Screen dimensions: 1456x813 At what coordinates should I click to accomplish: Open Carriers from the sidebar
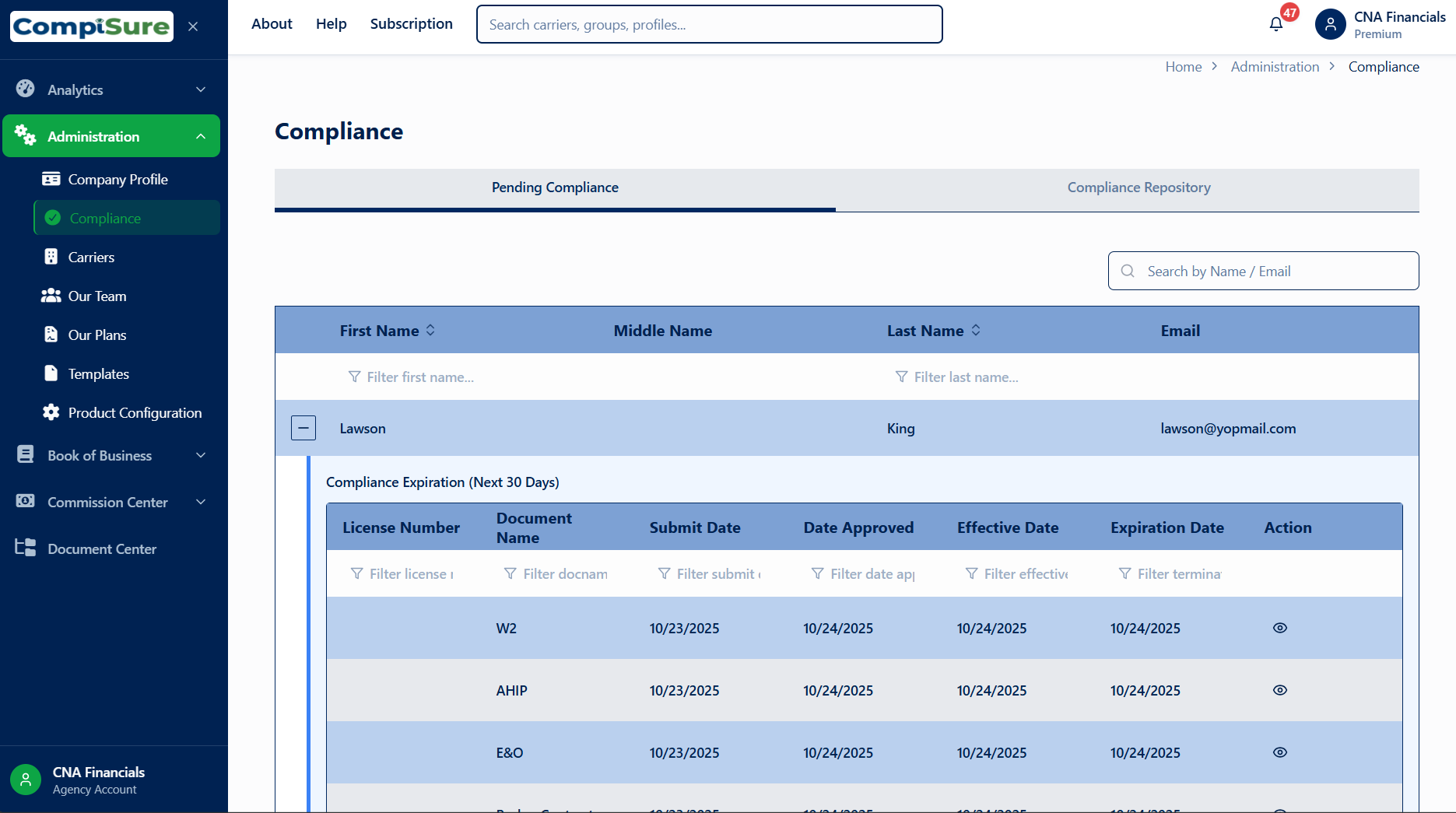coord(91,258)
